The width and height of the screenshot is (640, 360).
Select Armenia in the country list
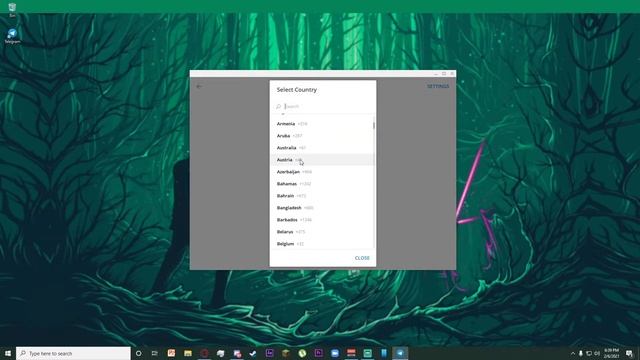pos(322,124)
